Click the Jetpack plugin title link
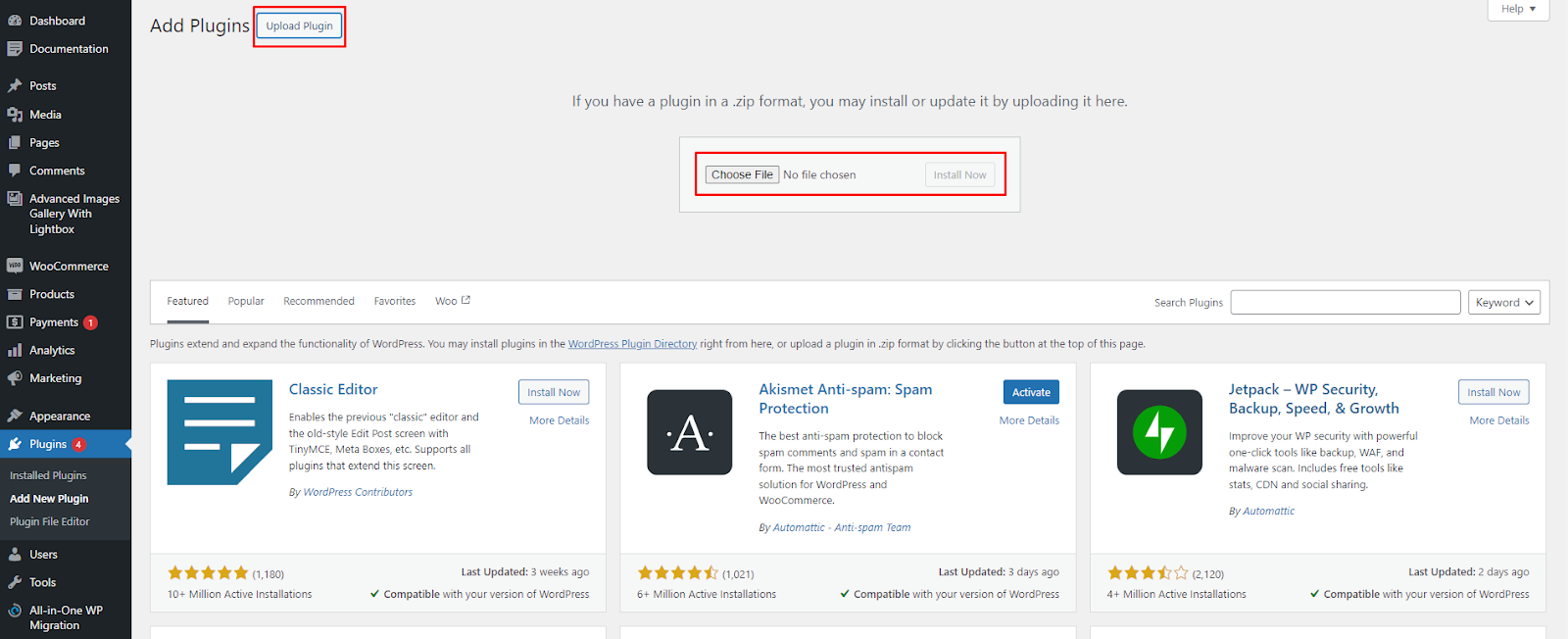The height and width of the screenshot is (639, 1568). 1314,399
